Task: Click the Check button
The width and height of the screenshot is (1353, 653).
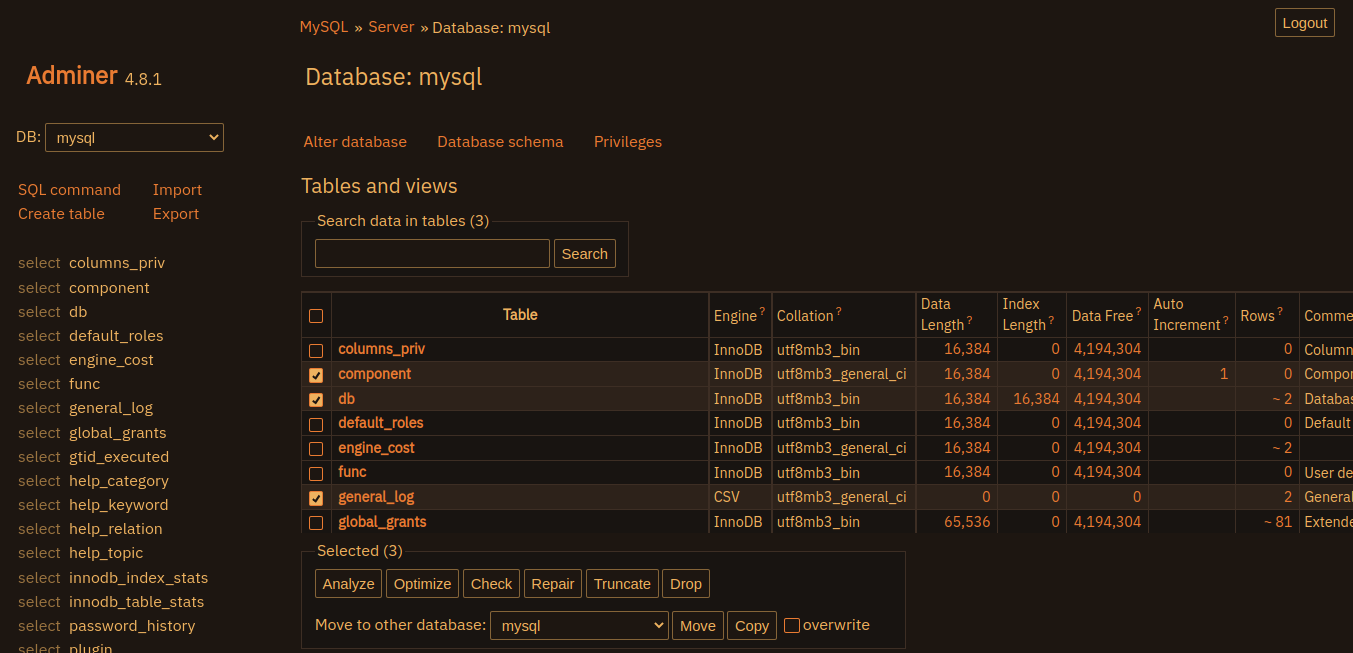Action: [x=491, y=584]
